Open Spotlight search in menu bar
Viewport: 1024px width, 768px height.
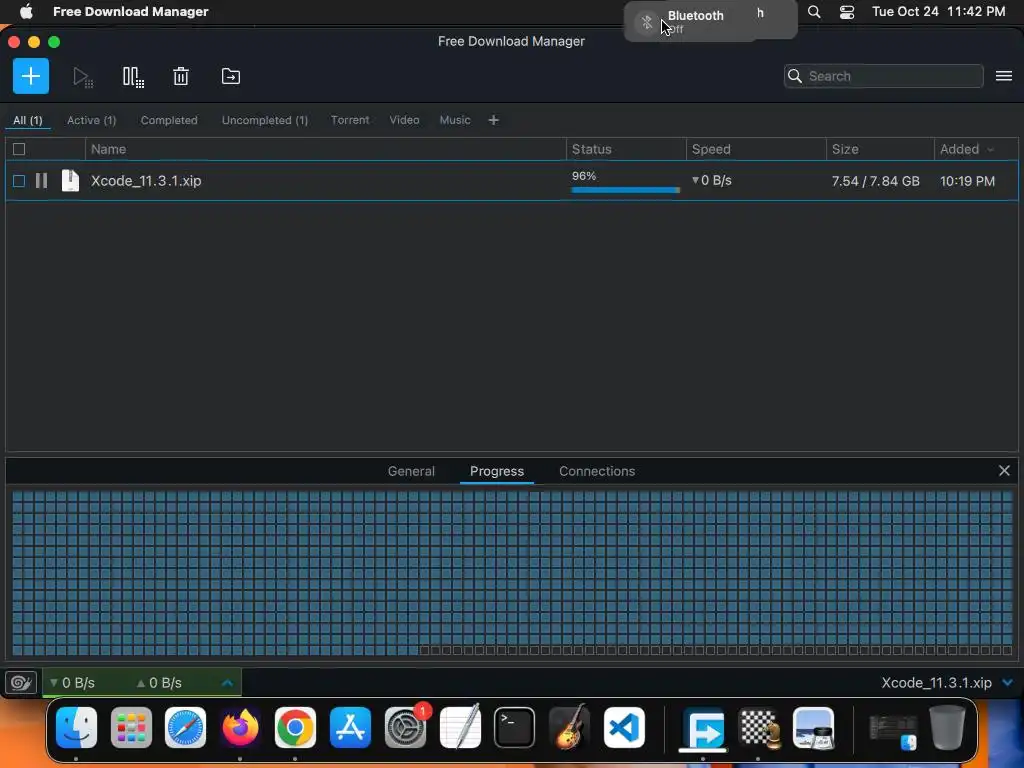[x=814, y=12]
